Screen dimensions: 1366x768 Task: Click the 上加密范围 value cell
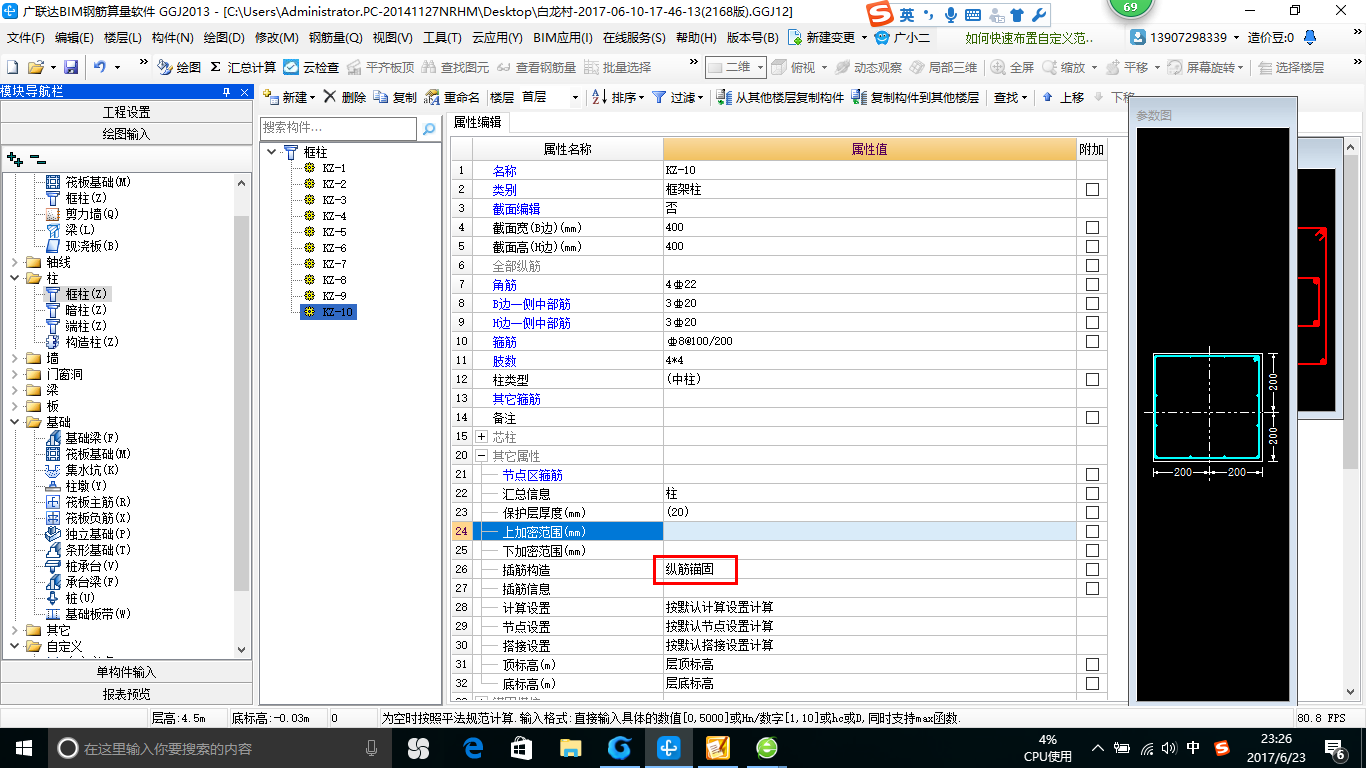869,532
